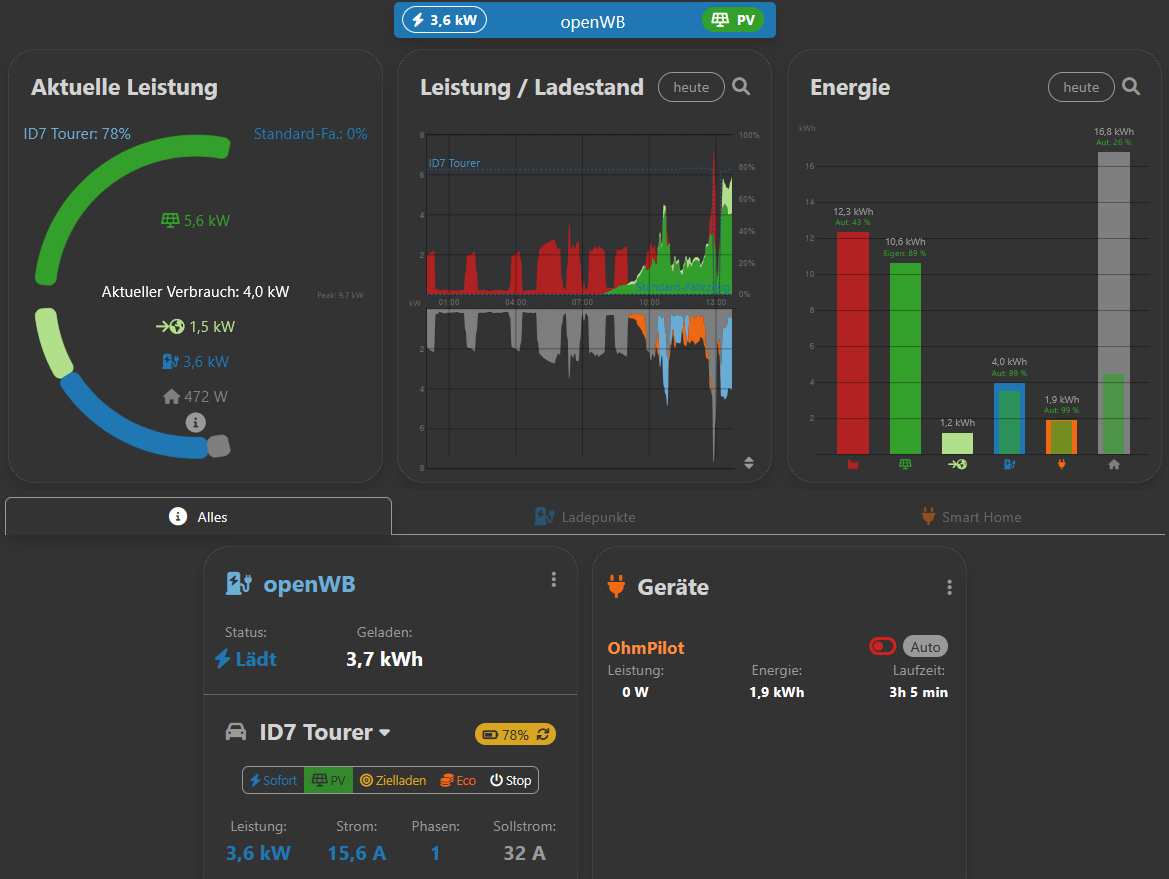This screenshot has height=879, width=1169.
Task: Open magnifier in Energie panel
Action: [x=1131, y=86]
